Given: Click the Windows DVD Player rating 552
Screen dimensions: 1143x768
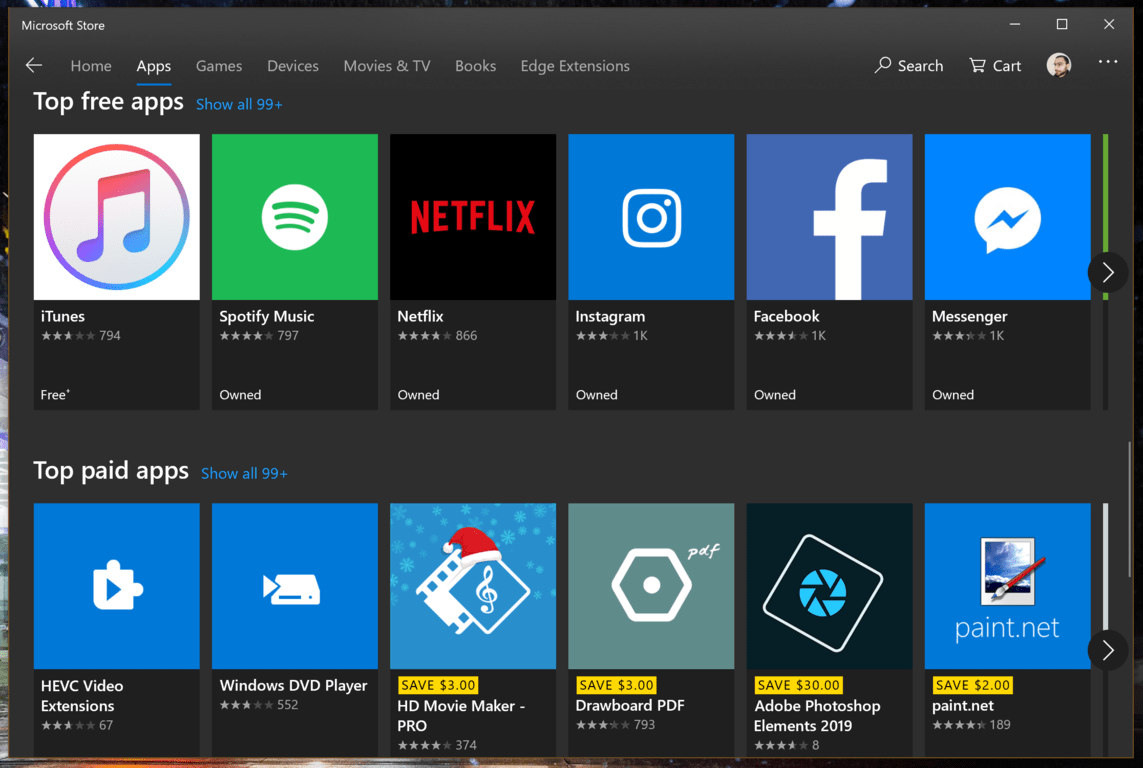Looking at the screenshot, I should click(x=259, y=705).
